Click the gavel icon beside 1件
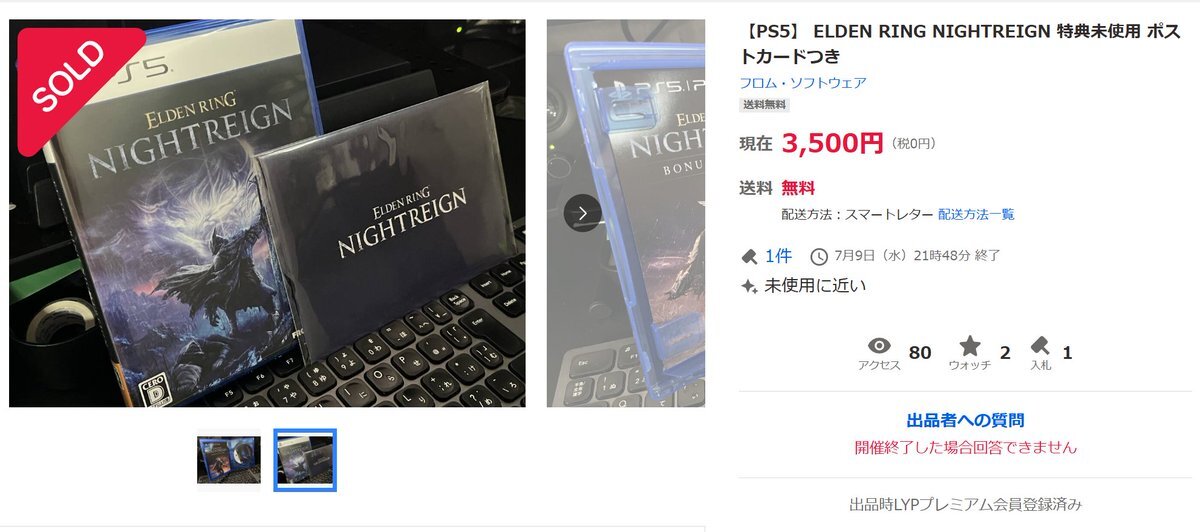This screenshot has height=532, width=1200. click(x=749, y=256)
